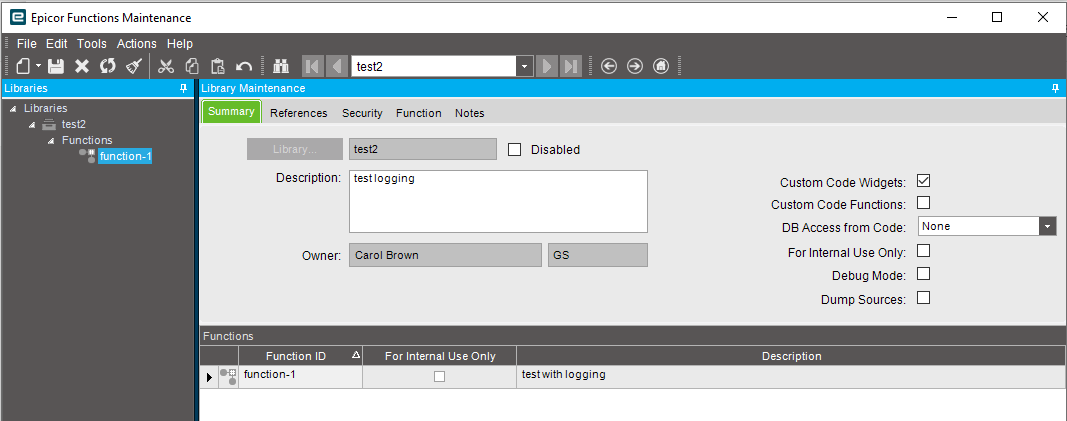Pin the Library Maintenance panel
The image size is (1067, 421).
pyautogui.click(x=1055, y=88)
